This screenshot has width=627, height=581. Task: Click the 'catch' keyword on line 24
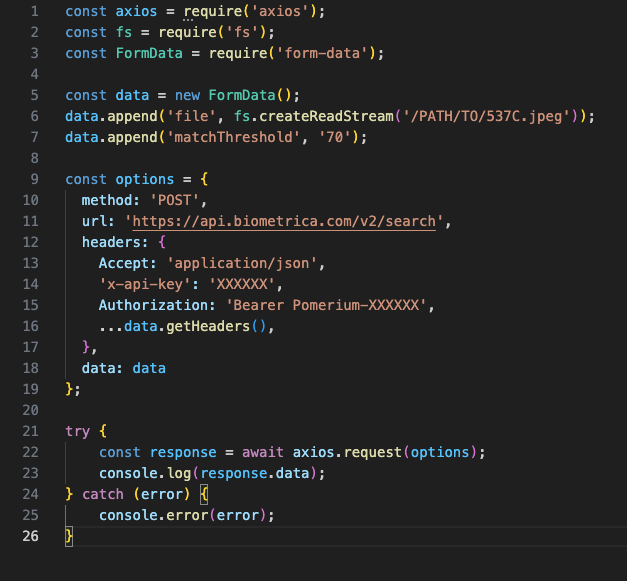click(103, 494)
